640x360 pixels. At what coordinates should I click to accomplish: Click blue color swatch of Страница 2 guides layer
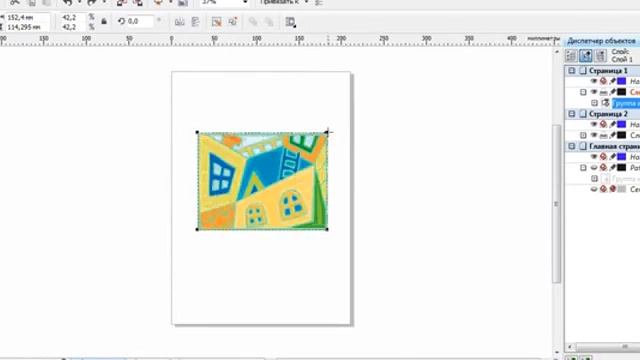tap(622, 124)
